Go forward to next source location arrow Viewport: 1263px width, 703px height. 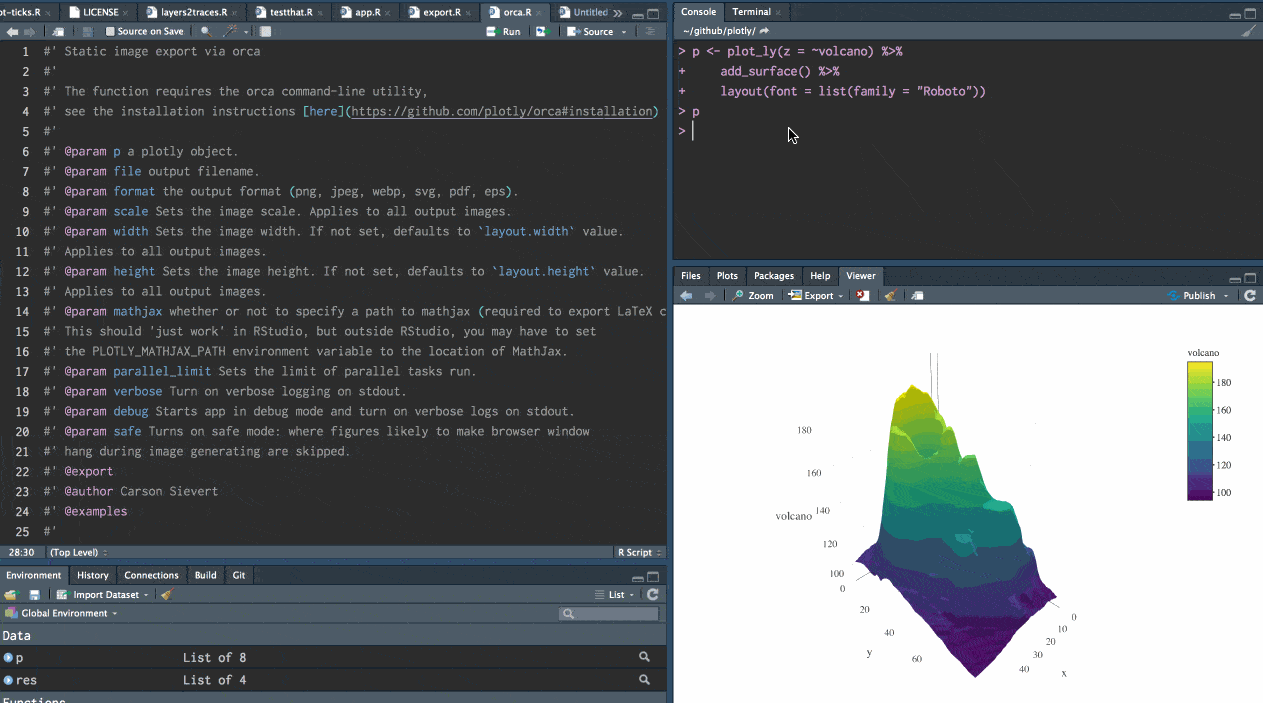pos(28,32)
